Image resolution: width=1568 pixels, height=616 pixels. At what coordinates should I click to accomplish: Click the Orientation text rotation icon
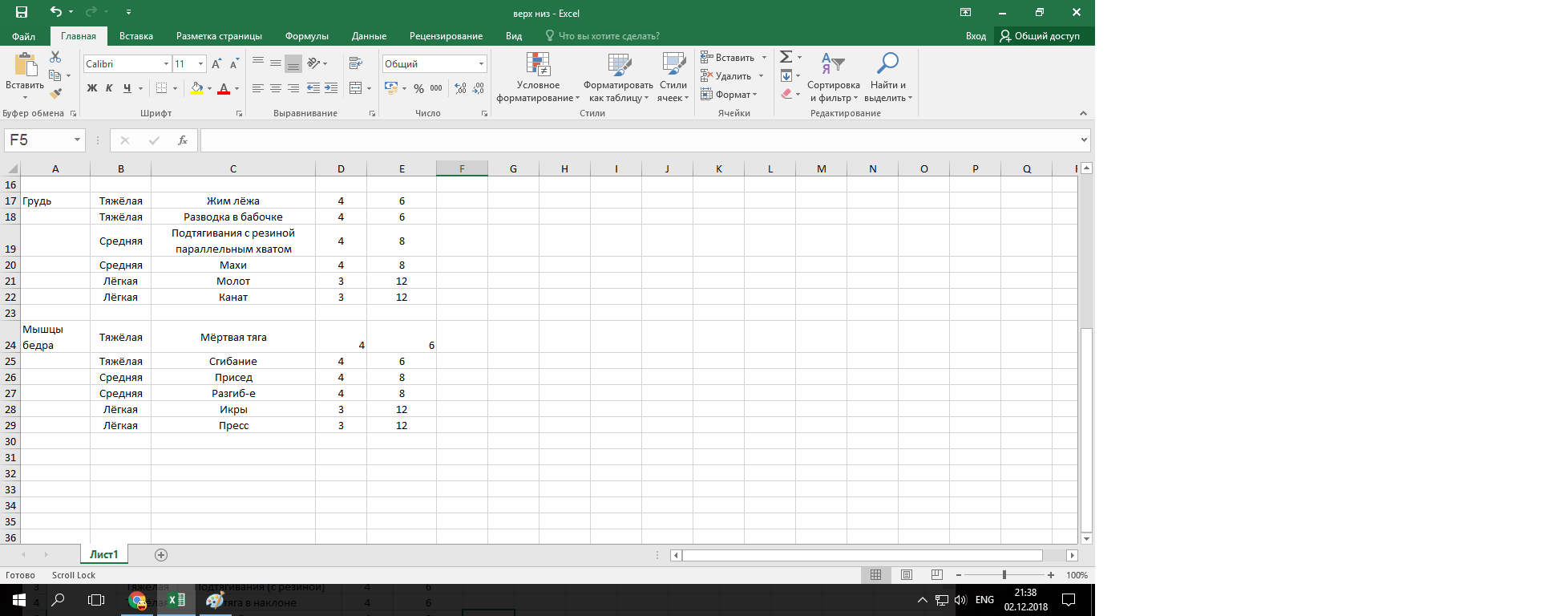[314, 63]
